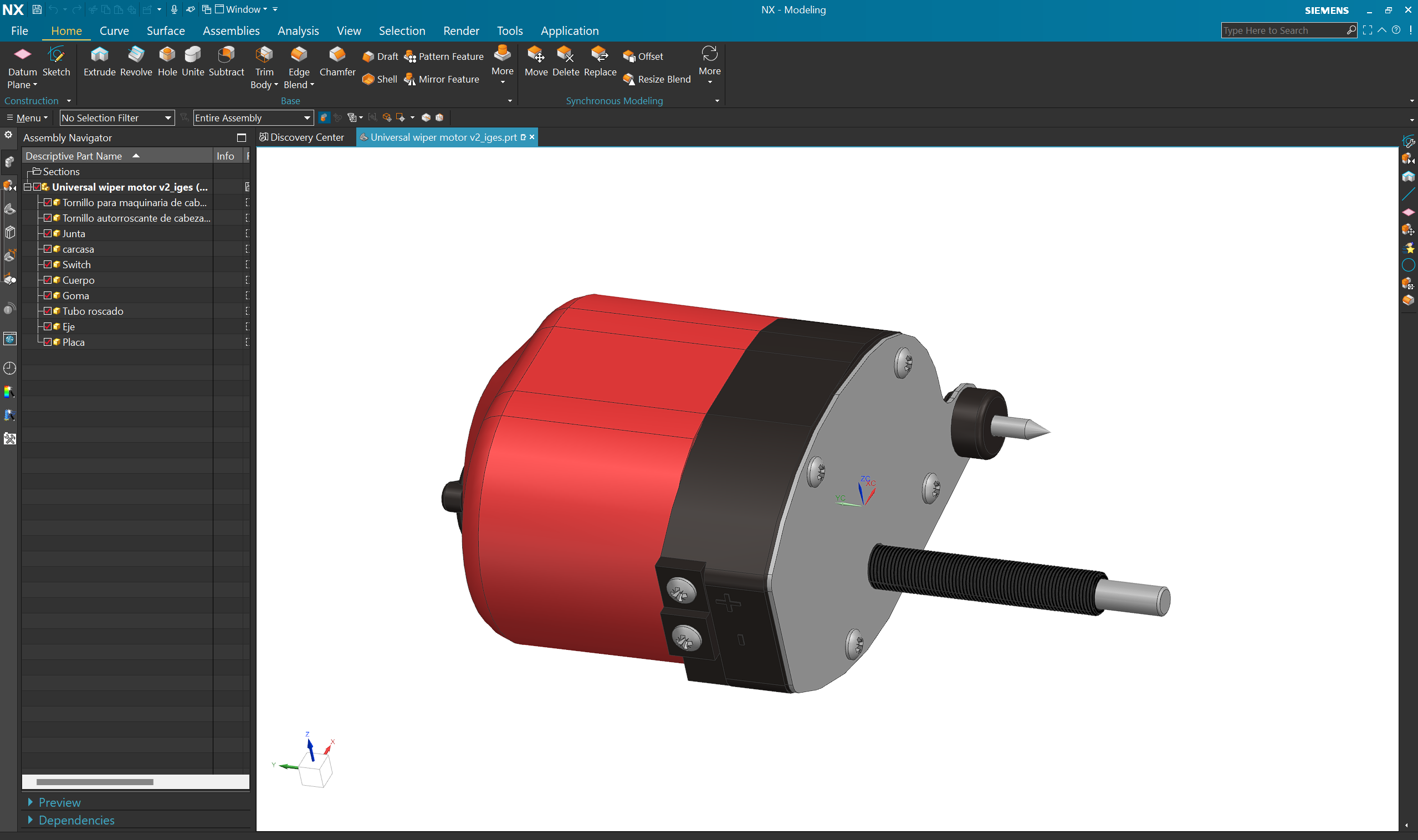Image resolution: width=1418 pixels, height=840 pixels.
Task: Select the Extrude tool
Action: click(x=99, y=60)
